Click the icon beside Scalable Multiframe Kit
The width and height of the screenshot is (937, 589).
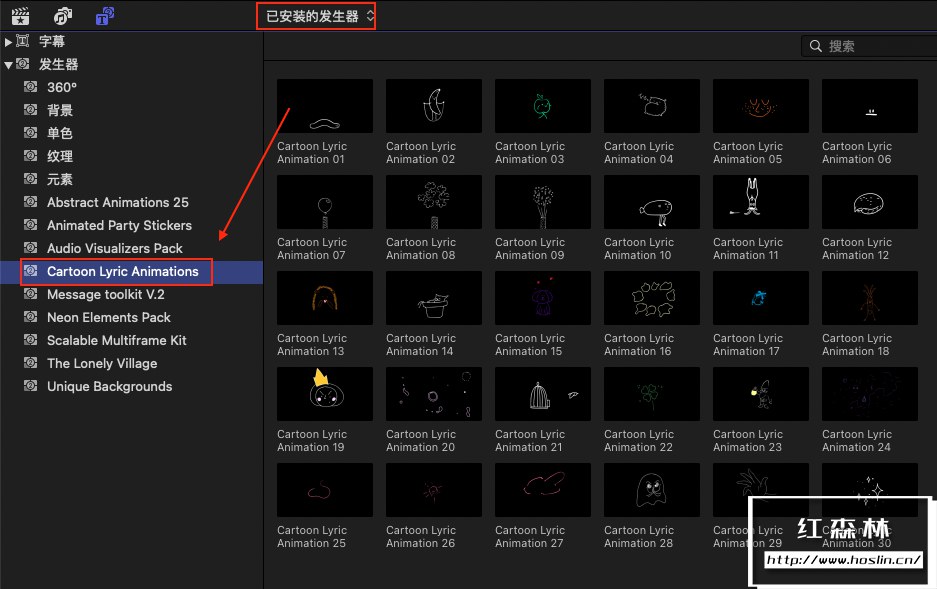(x=30, y=340)
